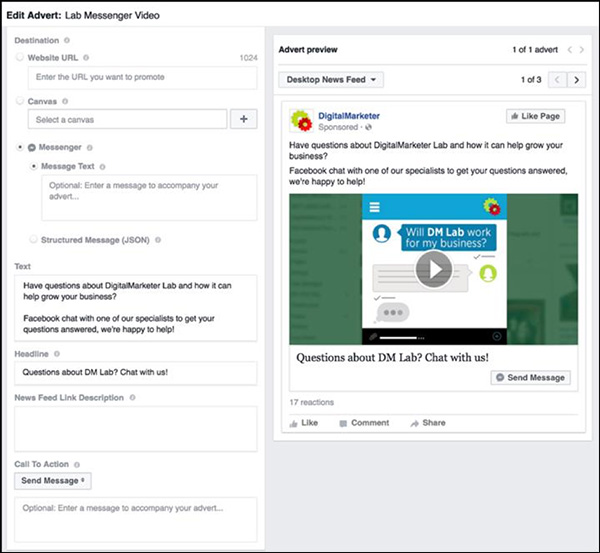Click the Like Page button
600x553 pixels.
535,116
